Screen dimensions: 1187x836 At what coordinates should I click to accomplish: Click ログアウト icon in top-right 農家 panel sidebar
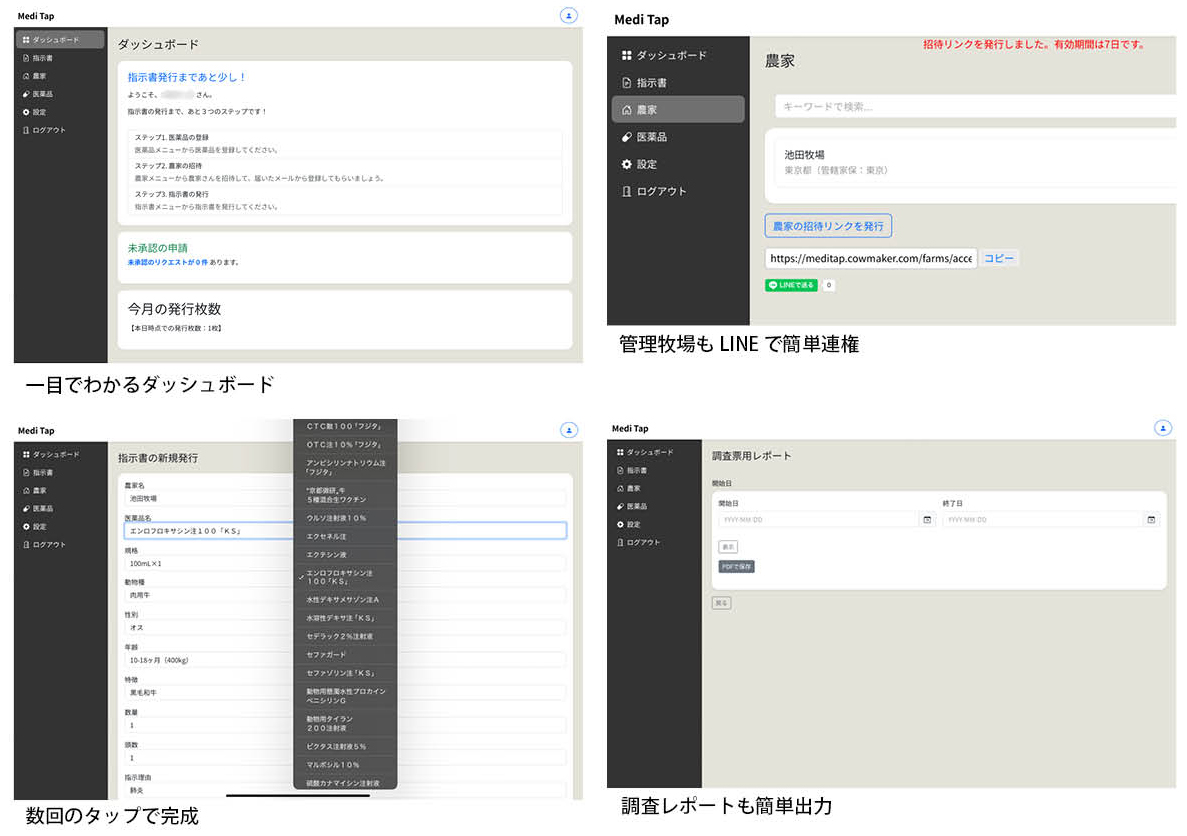point(627,191)
